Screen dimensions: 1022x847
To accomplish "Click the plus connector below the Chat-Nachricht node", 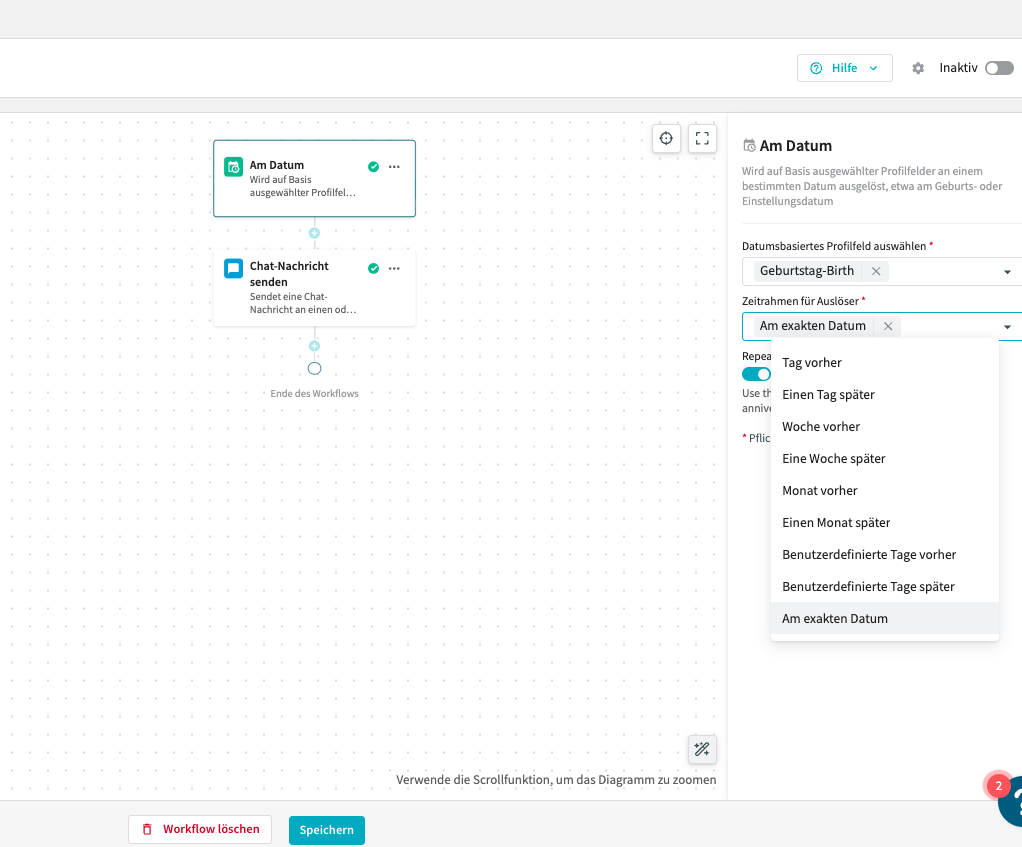I will (314, 346).
